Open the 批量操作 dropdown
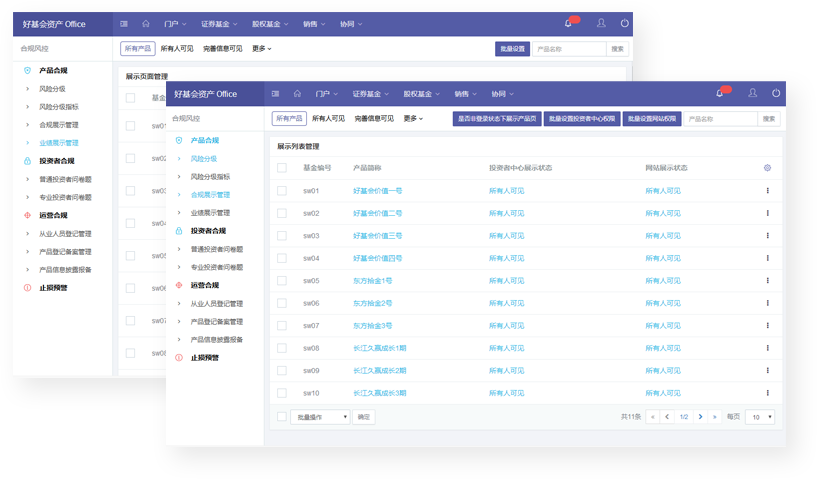817x479 pixels. (x=320, y=416)
